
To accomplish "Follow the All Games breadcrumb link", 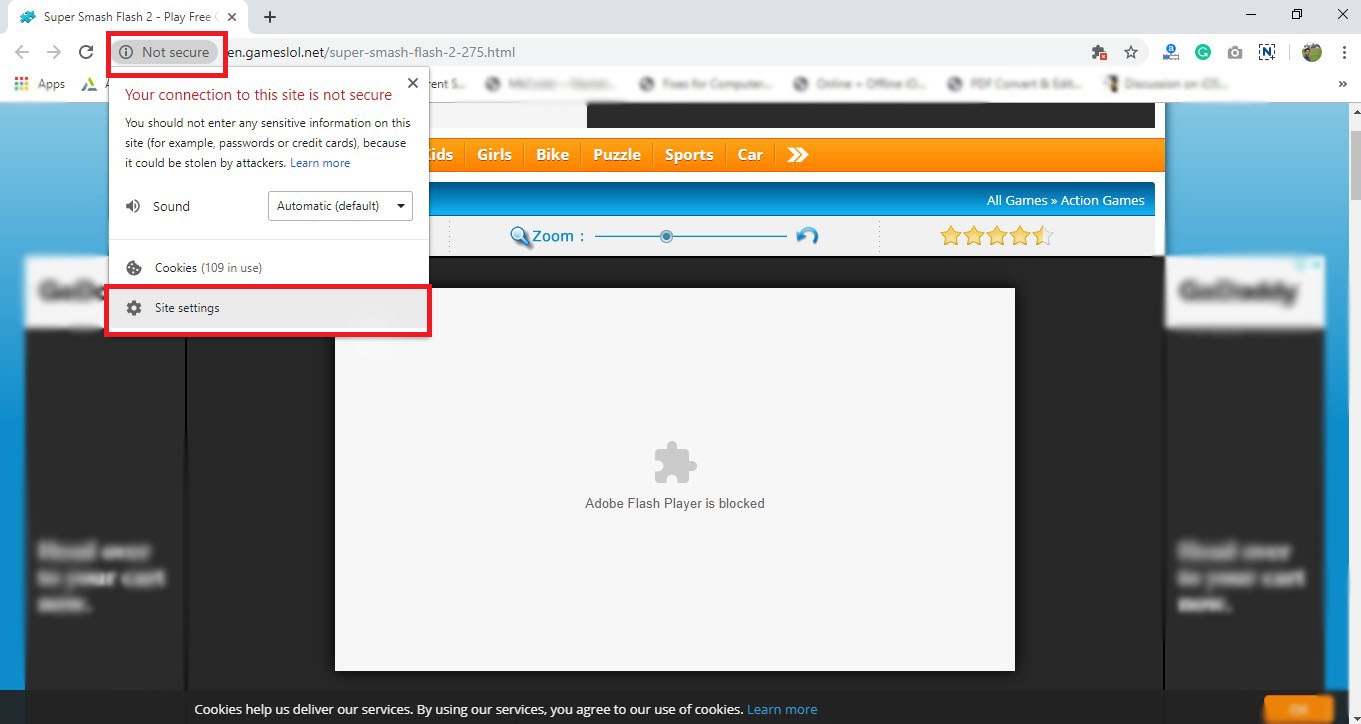I will pyautogui.click(x=1016, y=200).
